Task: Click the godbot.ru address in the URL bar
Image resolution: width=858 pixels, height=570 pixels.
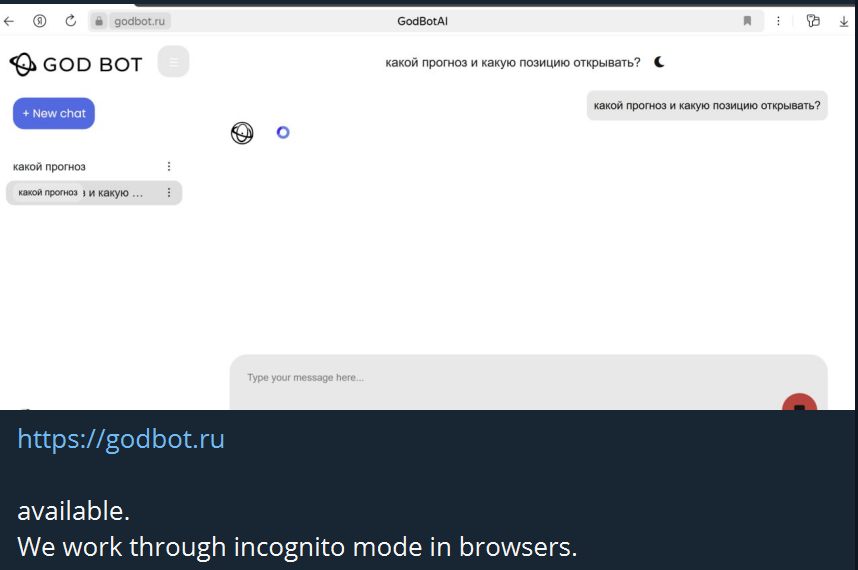Action: point(140,21)
